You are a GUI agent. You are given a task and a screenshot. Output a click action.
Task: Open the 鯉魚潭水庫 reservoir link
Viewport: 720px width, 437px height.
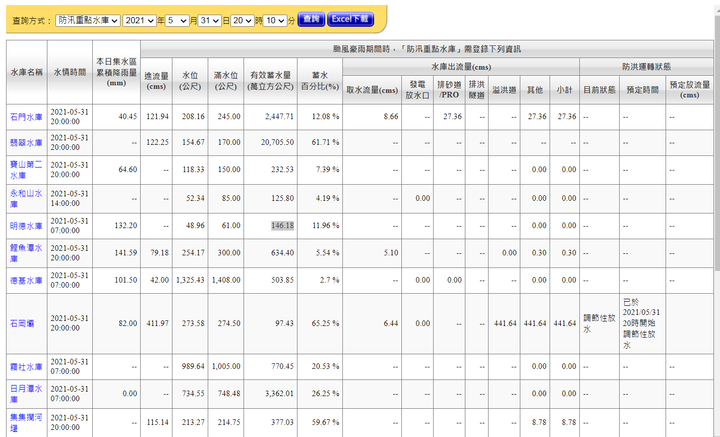coord(26,253)
